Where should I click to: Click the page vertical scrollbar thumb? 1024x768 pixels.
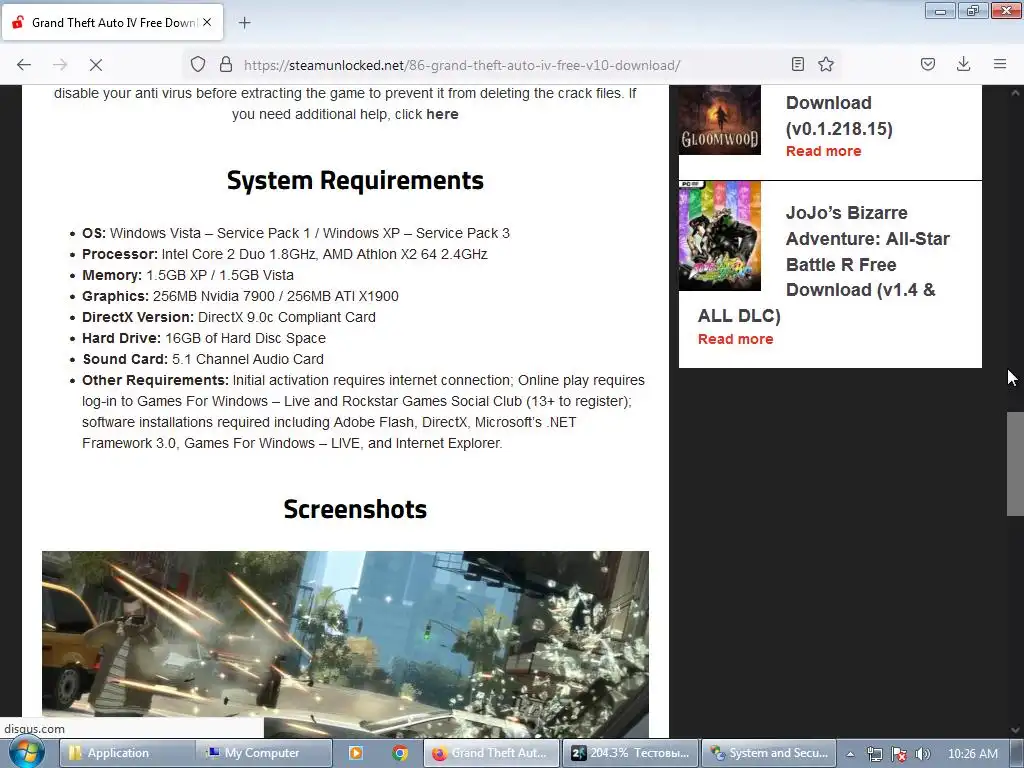tap(1015, 464)
